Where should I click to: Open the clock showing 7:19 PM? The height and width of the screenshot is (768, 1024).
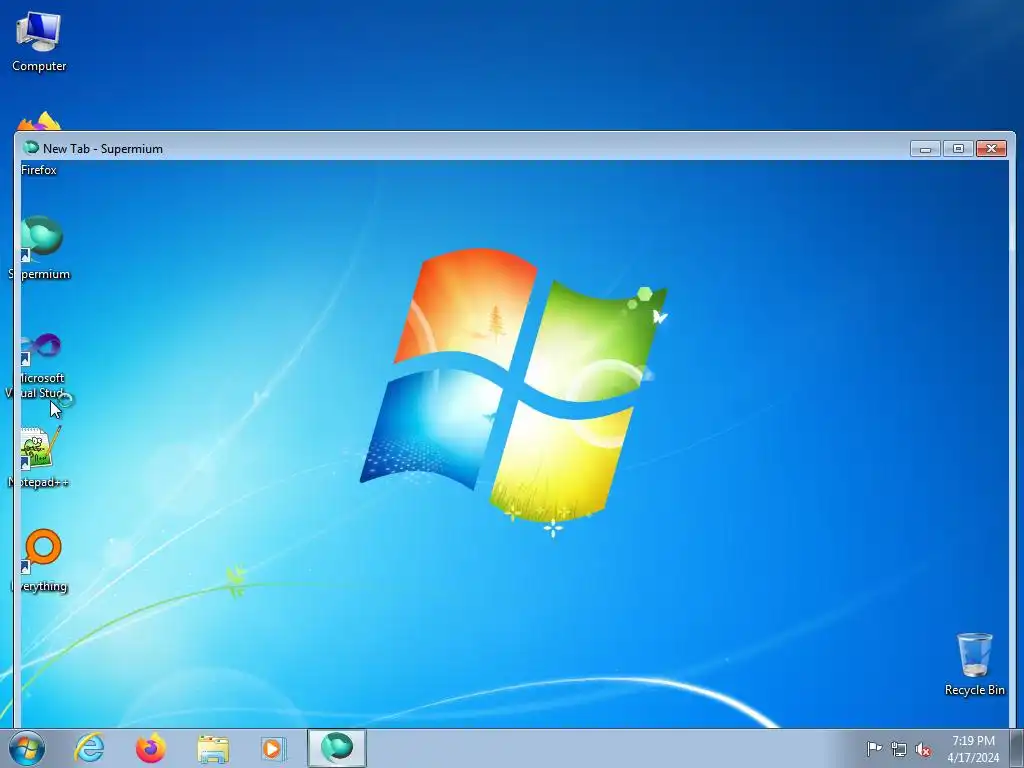(973, 749)
